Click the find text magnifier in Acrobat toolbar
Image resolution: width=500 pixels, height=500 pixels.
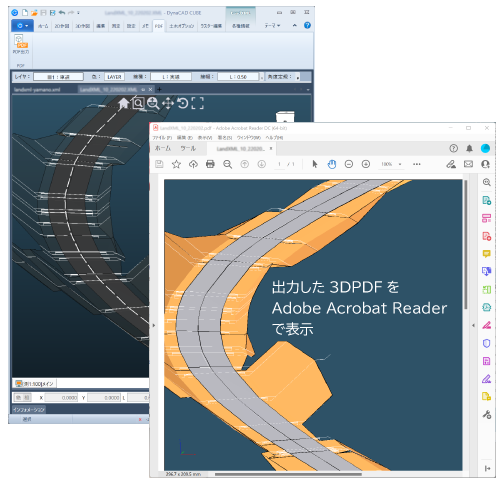point(228,164)
